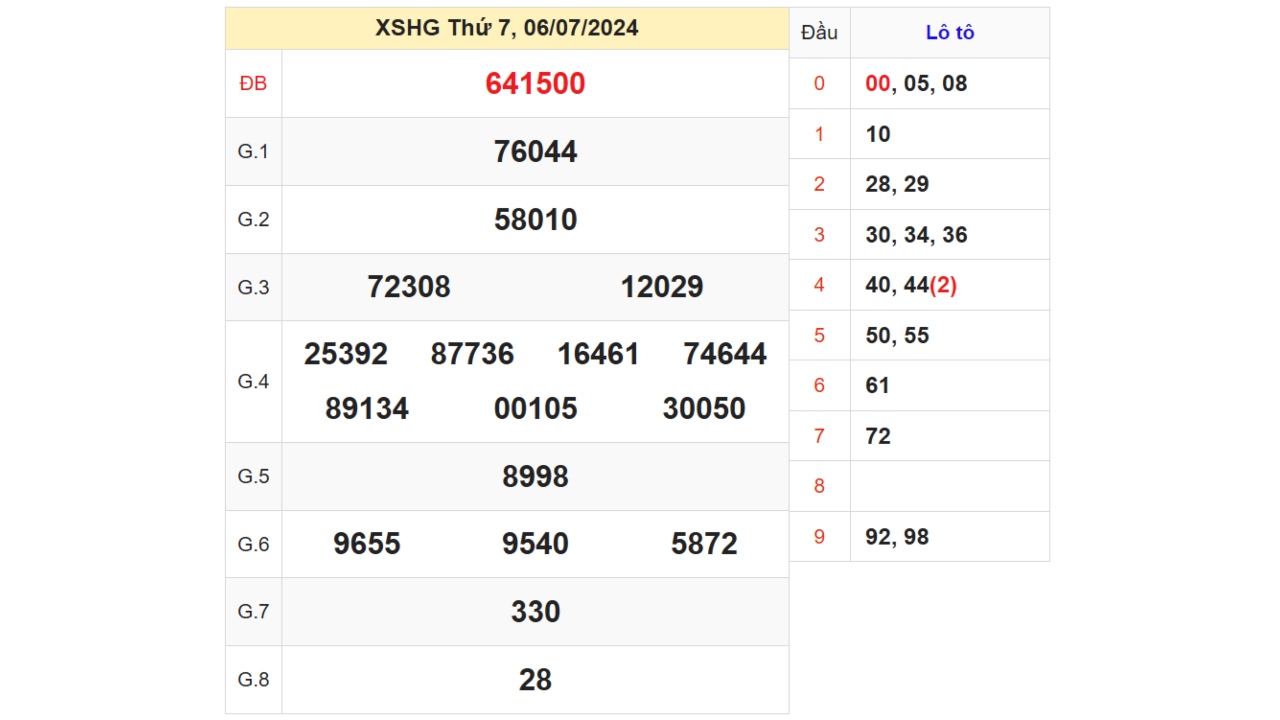Click the G.1 row label
This screenshot has height=720, width=1280.
(x=254, y=152)
